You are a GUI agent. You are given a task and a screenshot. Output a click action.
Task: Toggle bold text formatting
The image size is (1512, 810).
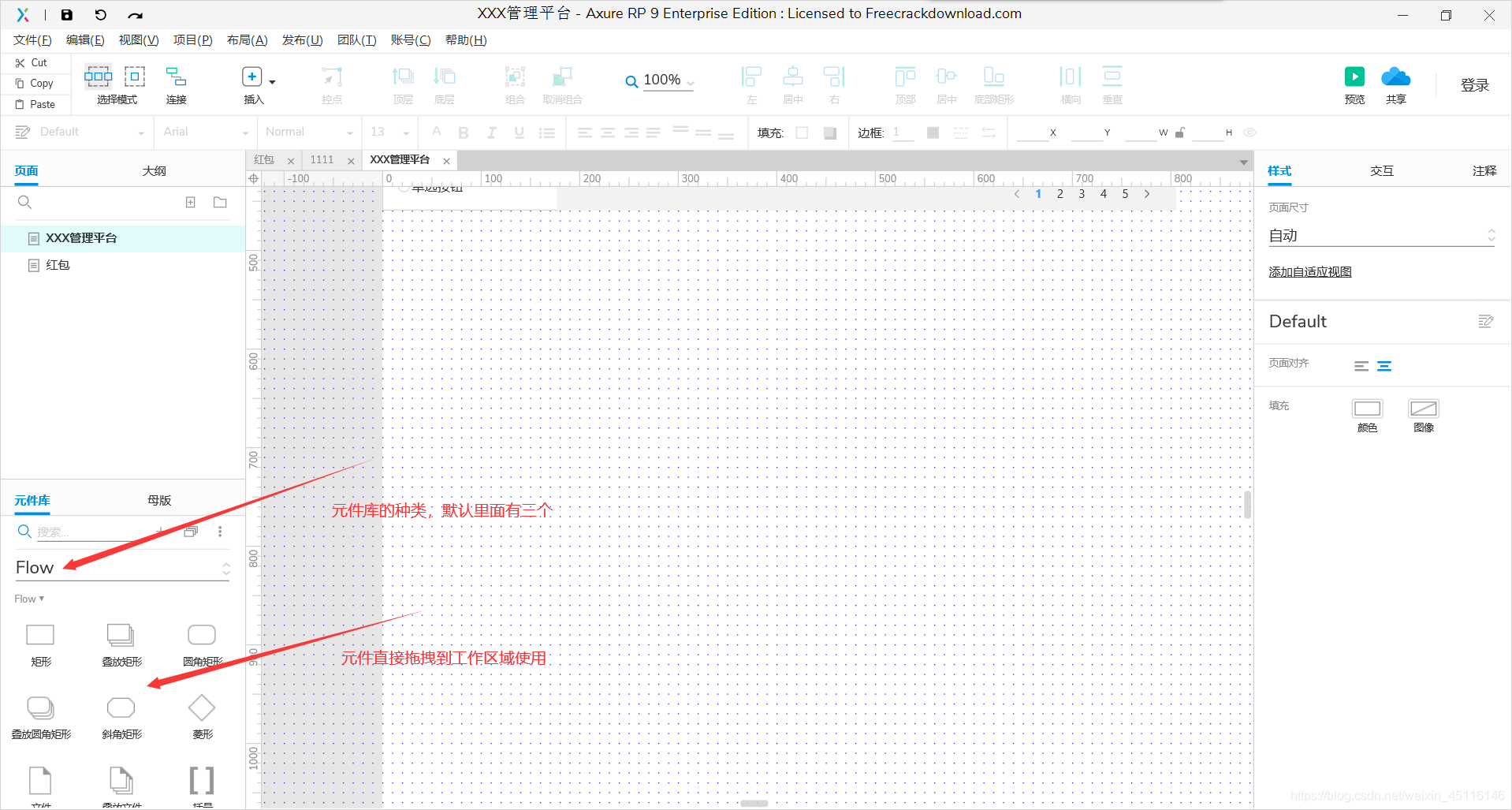coord(464,133)
